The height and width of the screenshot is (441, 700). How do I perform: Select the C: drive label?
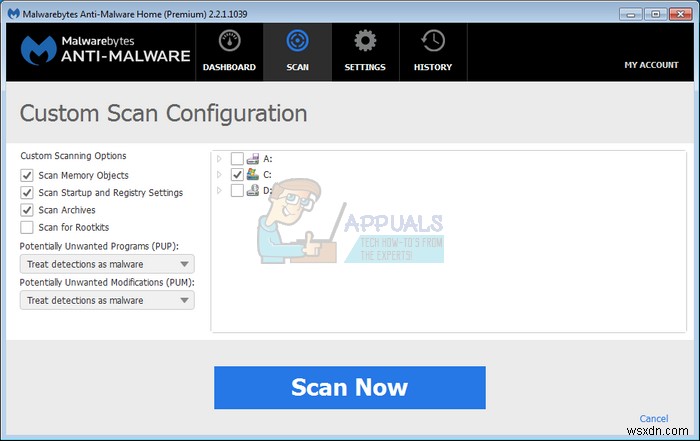click(x=267, y=175)
